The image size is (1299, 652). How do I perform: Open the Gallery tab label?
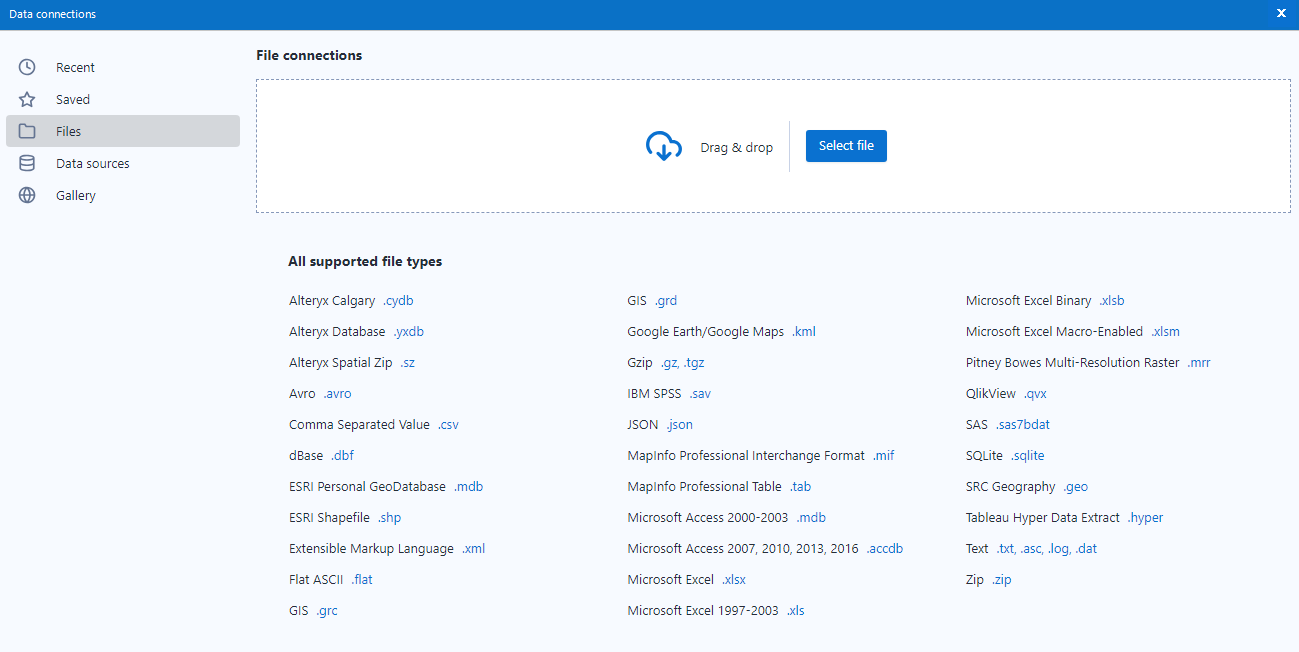76,195
